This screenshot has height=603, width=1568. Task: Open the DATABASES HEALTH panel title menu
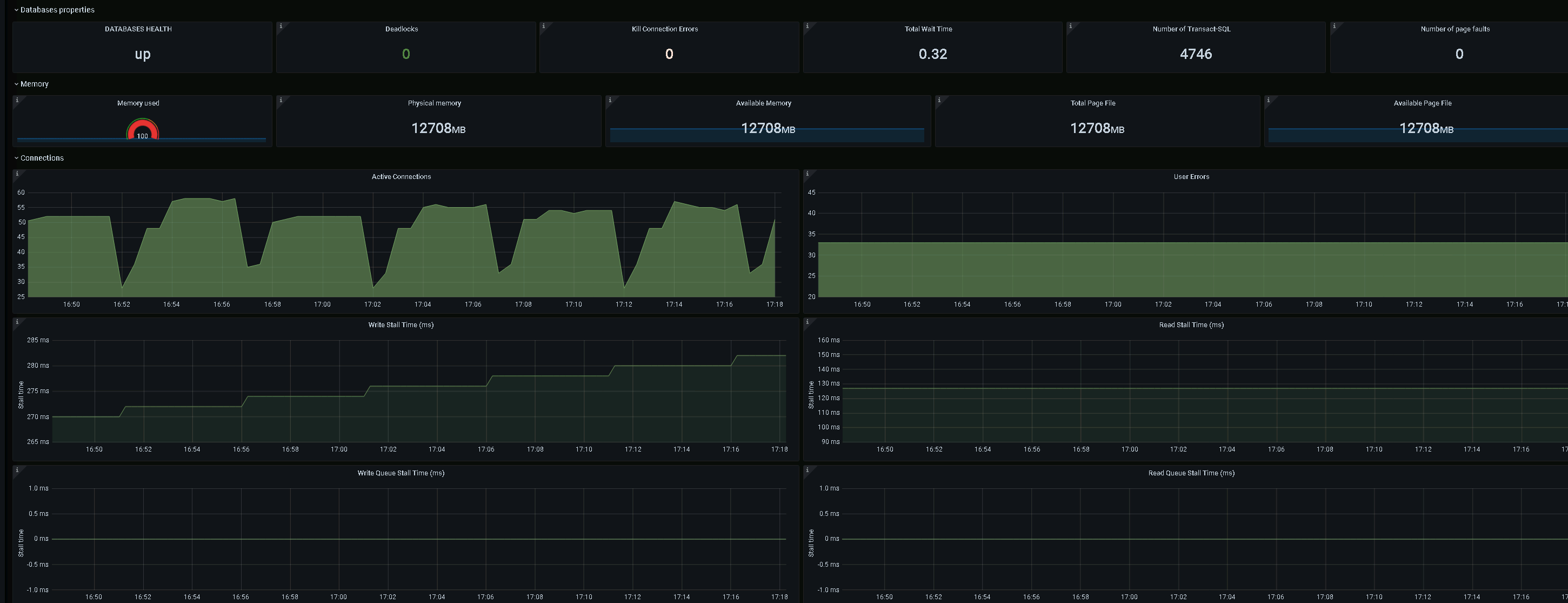[x=138, y=29]
